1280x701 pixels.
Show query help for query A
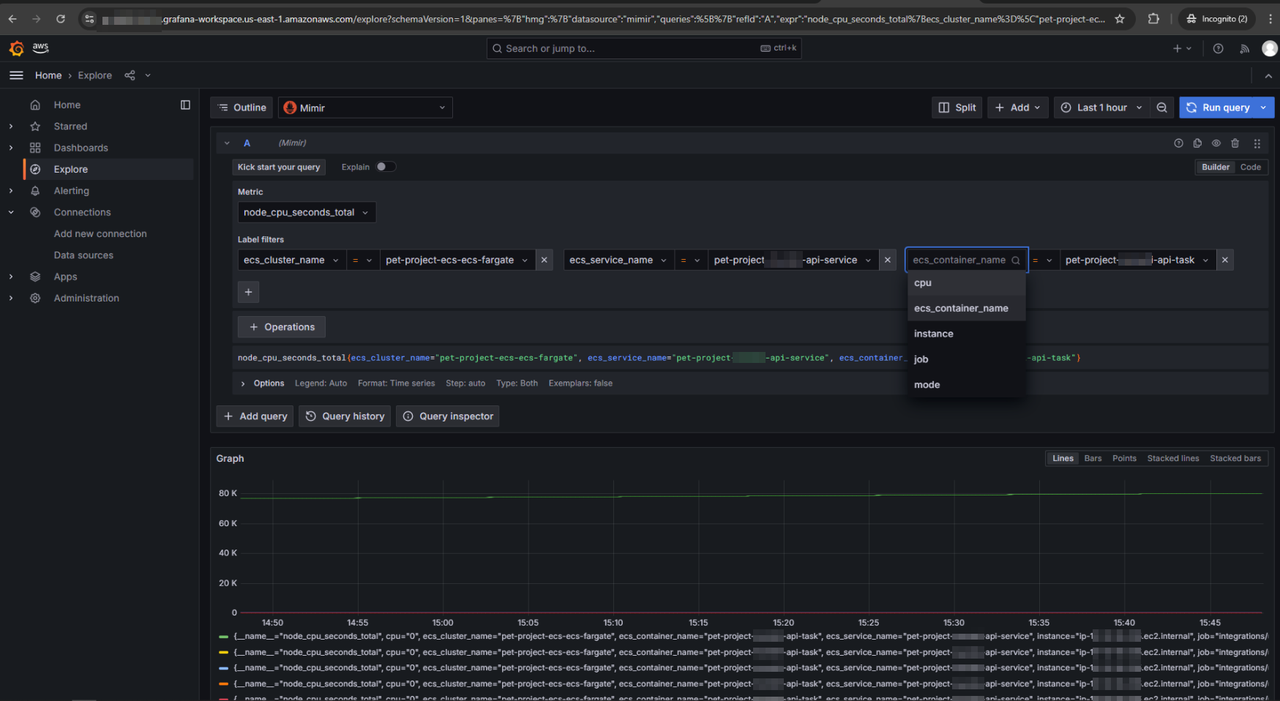click(1179, 143)
